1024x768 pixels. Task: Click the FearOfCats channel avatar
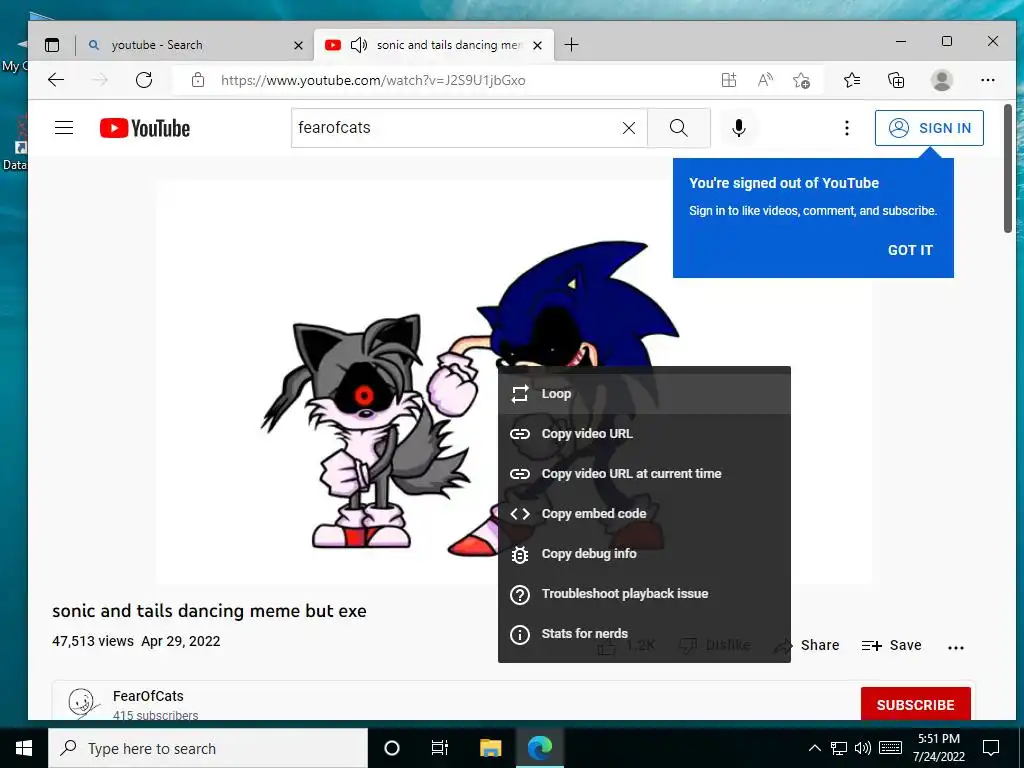[x=84, y=703]
